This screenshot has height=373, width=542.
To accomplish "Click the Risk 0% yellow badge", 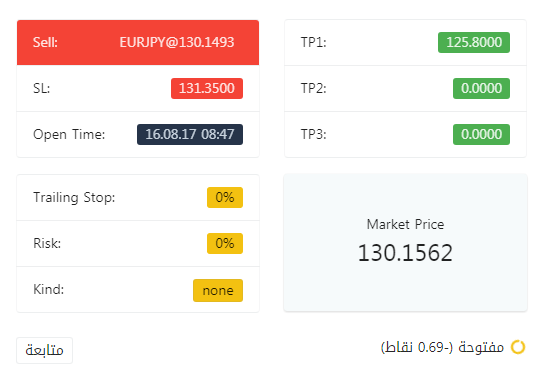I will [x=225, y=243].
